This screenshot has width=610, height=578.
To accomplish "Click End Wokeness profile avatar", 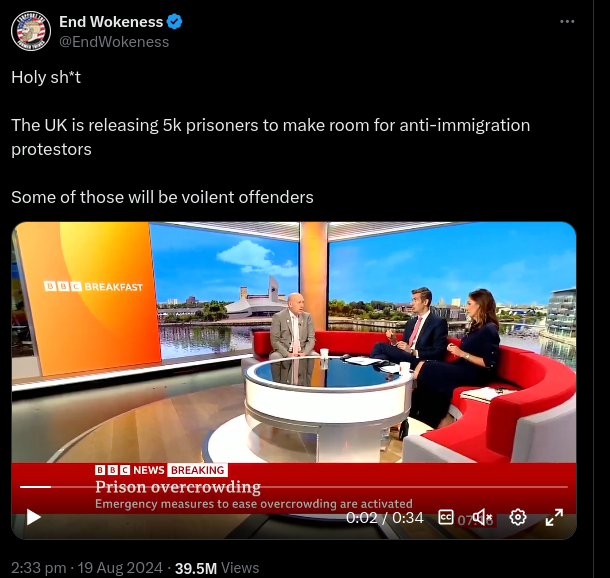I will 31,31.
